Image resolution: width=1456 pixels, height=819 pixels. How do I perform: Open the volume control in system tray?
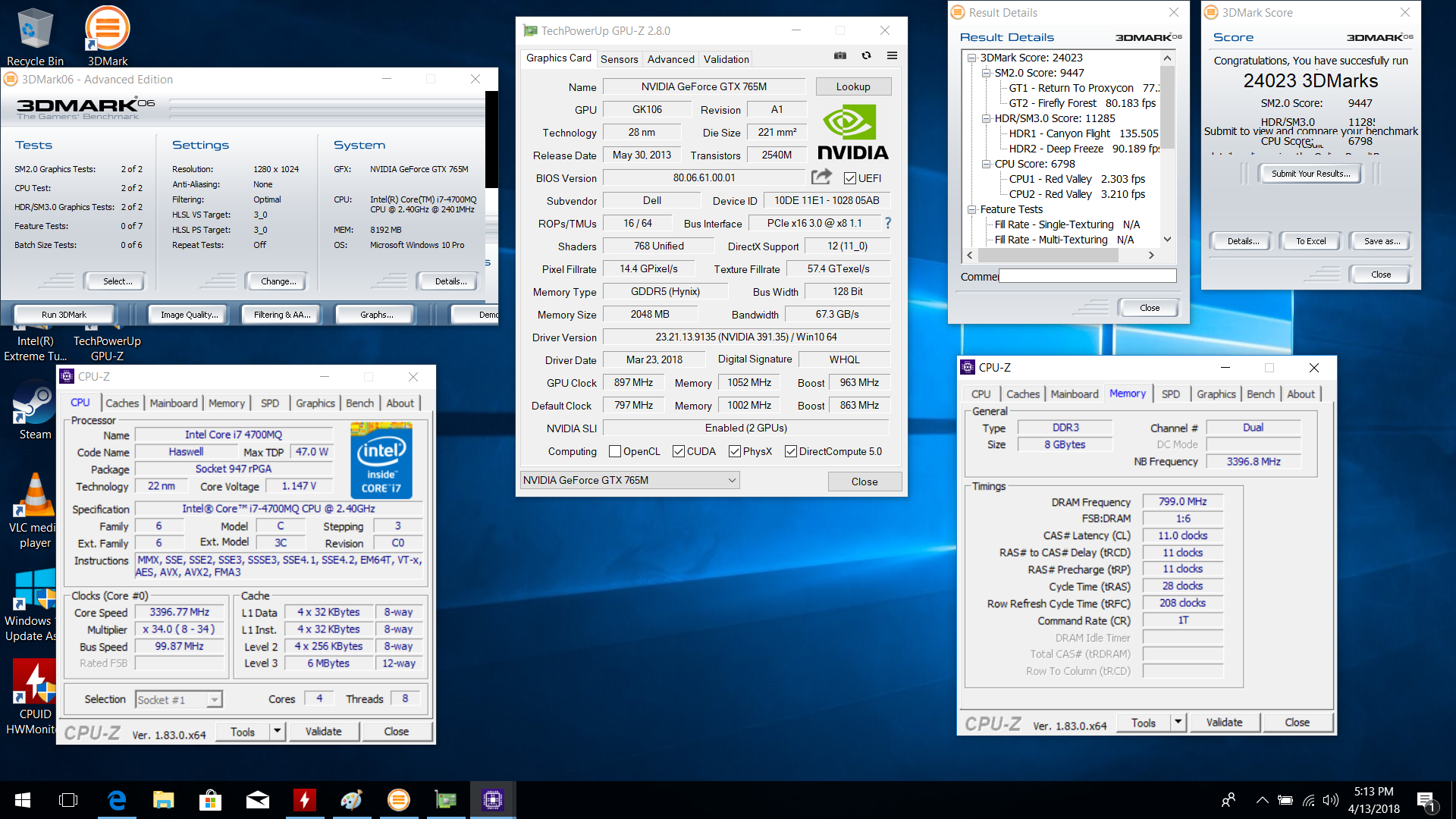(1330, 800)
